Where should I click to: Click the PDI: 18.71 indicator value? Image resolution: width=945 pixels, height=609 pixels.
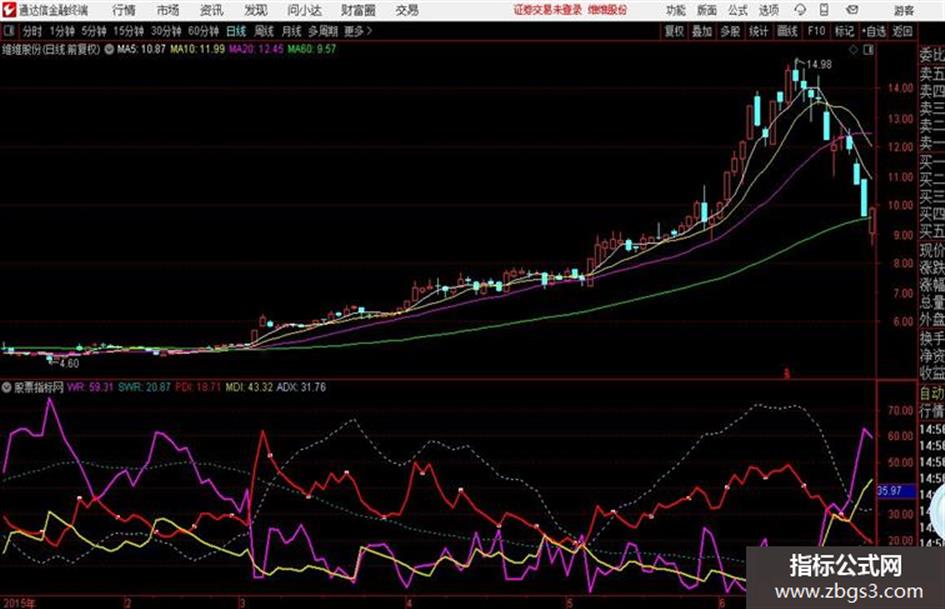coord(199,387)
